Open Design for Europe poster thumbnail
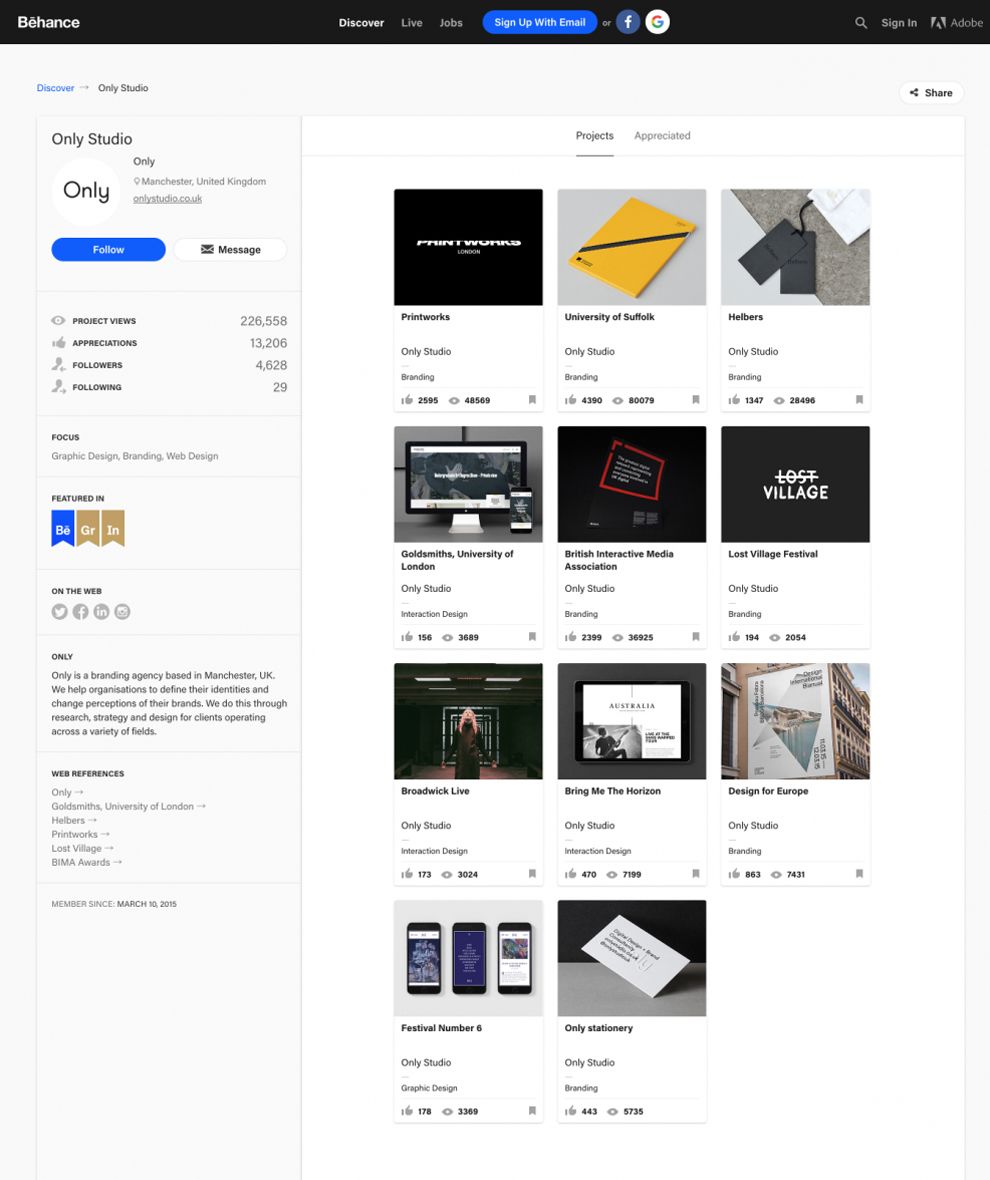Viewport: 990px width, 1180px height. pyautogui.click(x=795, y=721)
